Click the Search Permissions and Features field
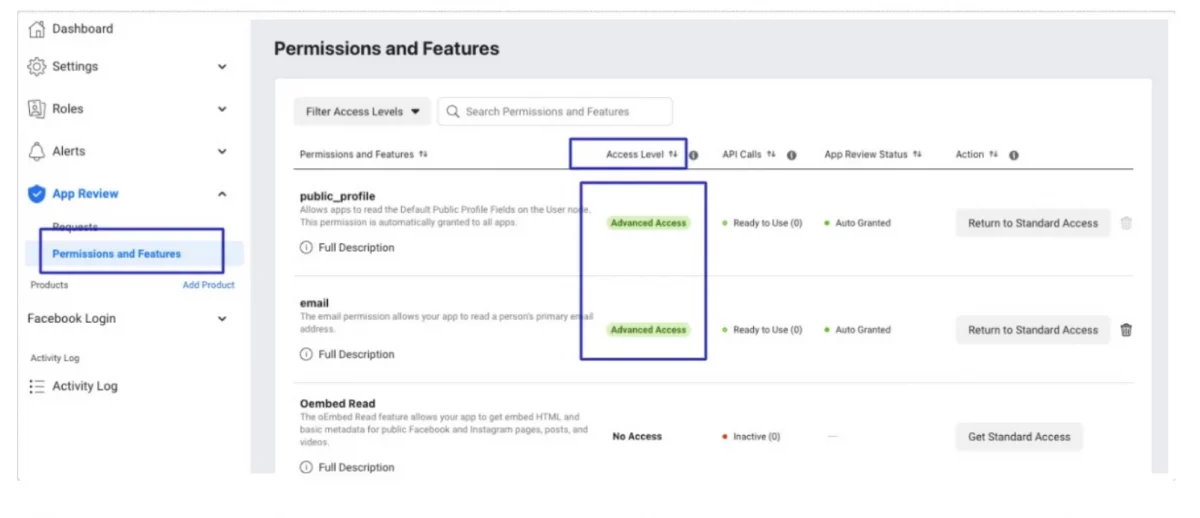1200x518 pixels. click(x=556, y=112)
